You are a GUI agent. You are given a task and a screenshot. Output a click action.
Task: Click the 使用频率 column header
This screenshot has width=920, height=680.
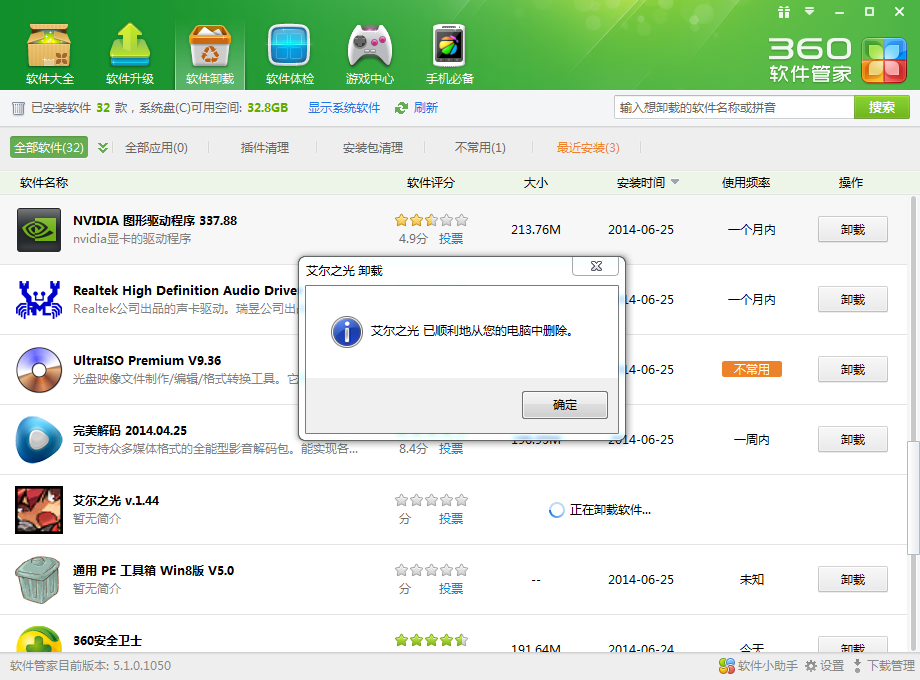coord(746,182)
